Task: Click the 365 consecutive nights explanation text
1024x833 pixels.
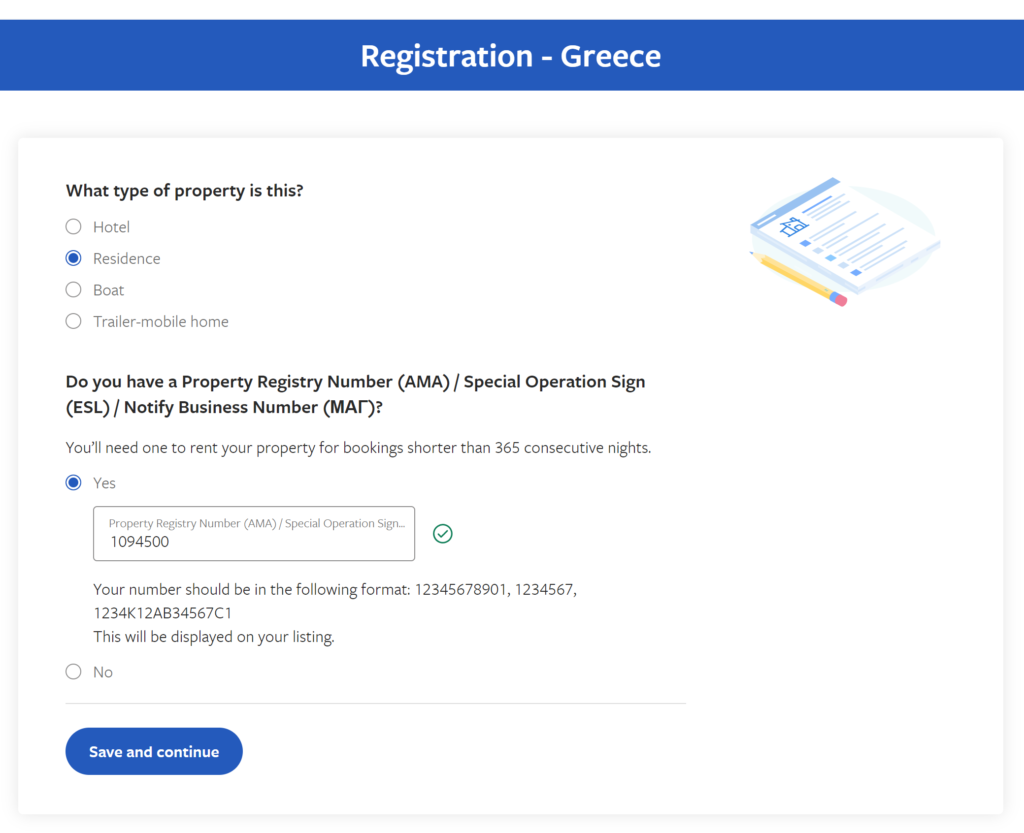Action: tap(358, 447)
